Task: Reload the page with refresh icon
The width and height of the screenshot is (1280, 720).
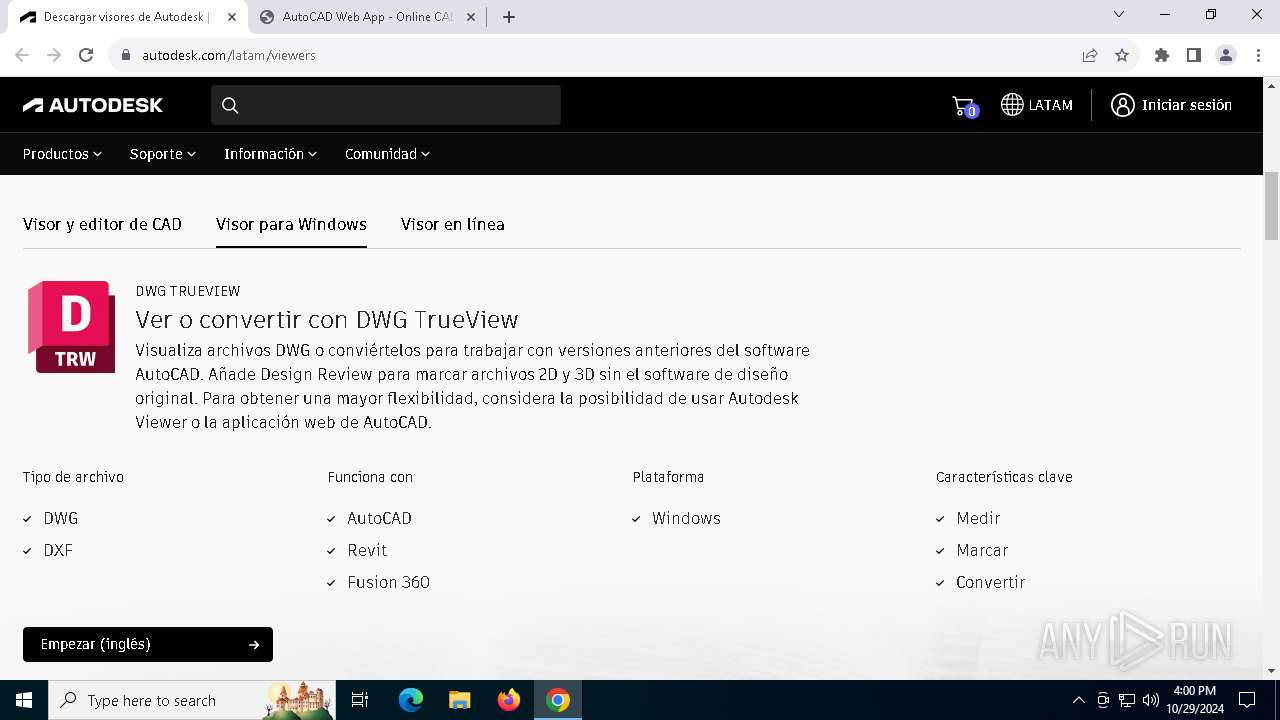Action: tap(86, 55)
